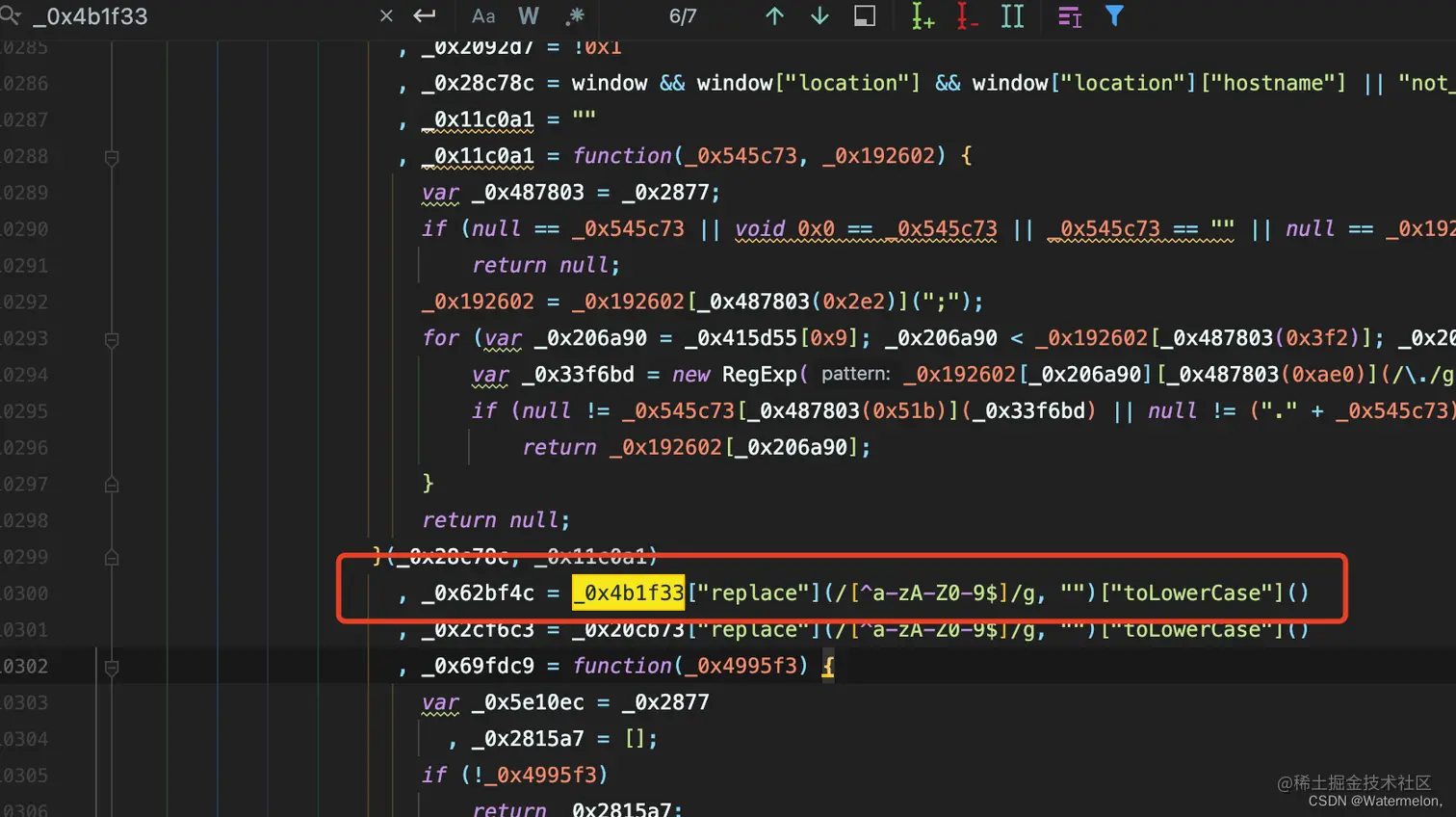The image size is (1456, 817).
Task: Click 'return null;' on line 0291
Action: [546, 265]
